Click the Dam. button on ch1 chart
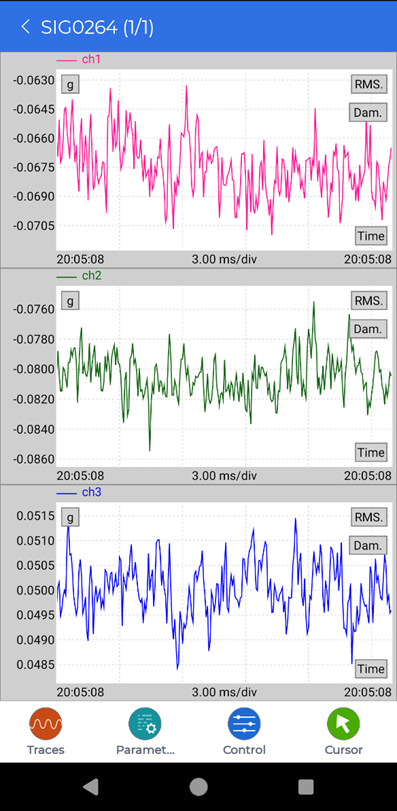This screenshot has height=811, width=397. click(x=368, y=112)
